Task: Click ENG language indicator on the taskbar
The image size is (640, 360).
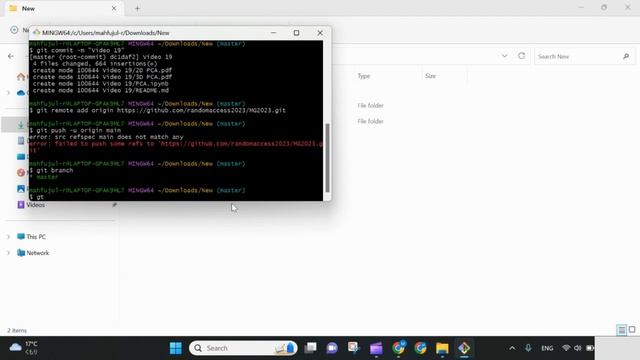Action: tap(547, 348)
